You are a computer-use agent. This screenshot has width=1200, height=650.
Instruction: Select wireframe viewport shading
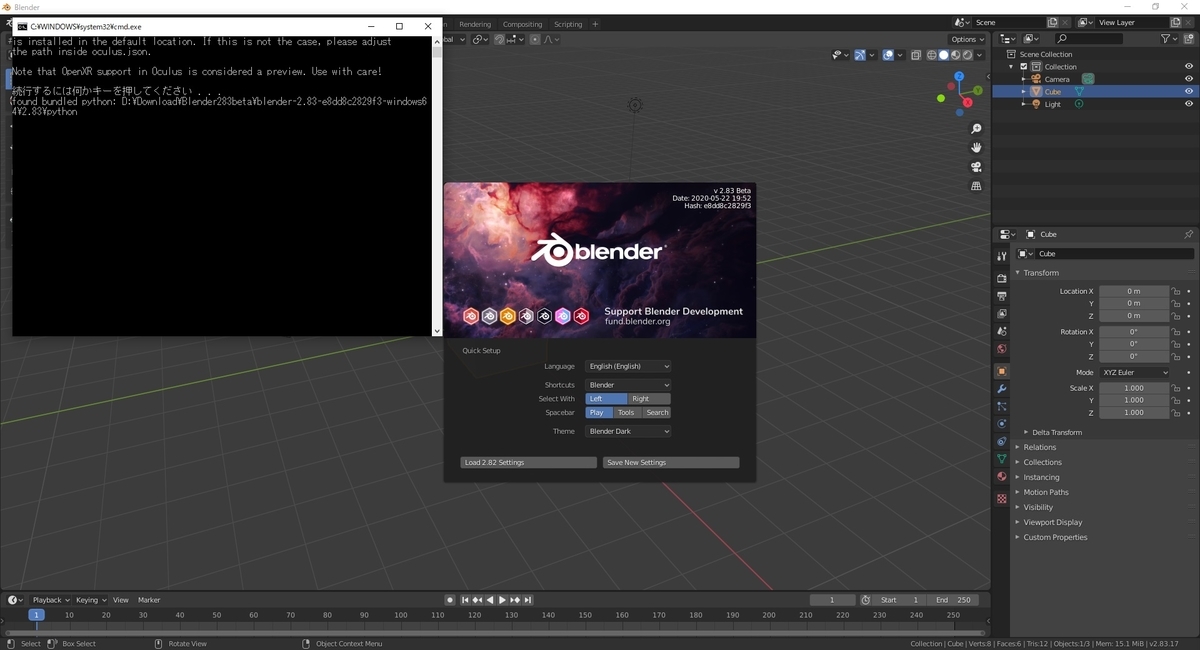point(932,55)
